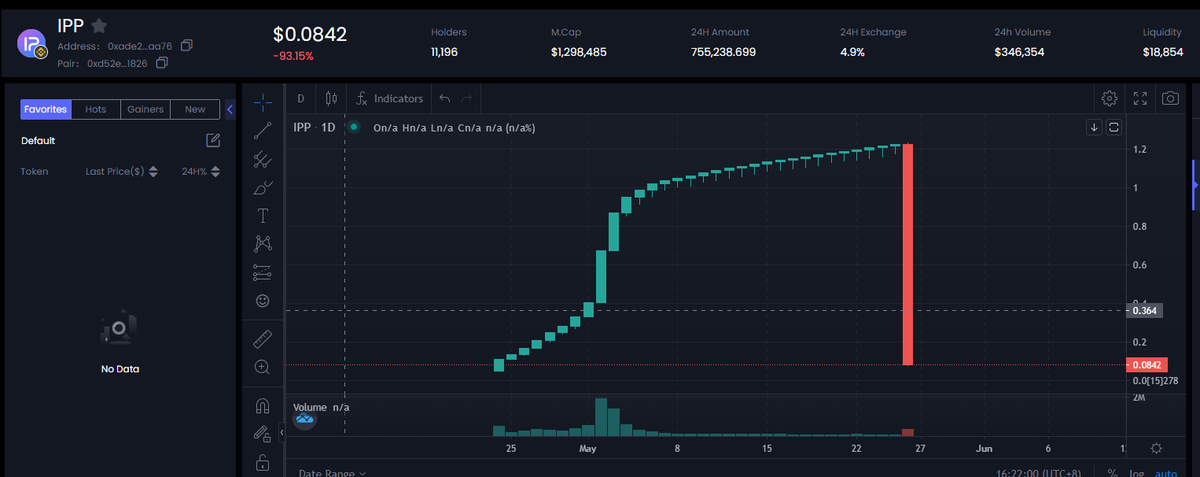The height and width of the screenshot is (477, 1200).
Task: Open the Indicators dialog
Action: pyautogui.click(x=391, y=99)
